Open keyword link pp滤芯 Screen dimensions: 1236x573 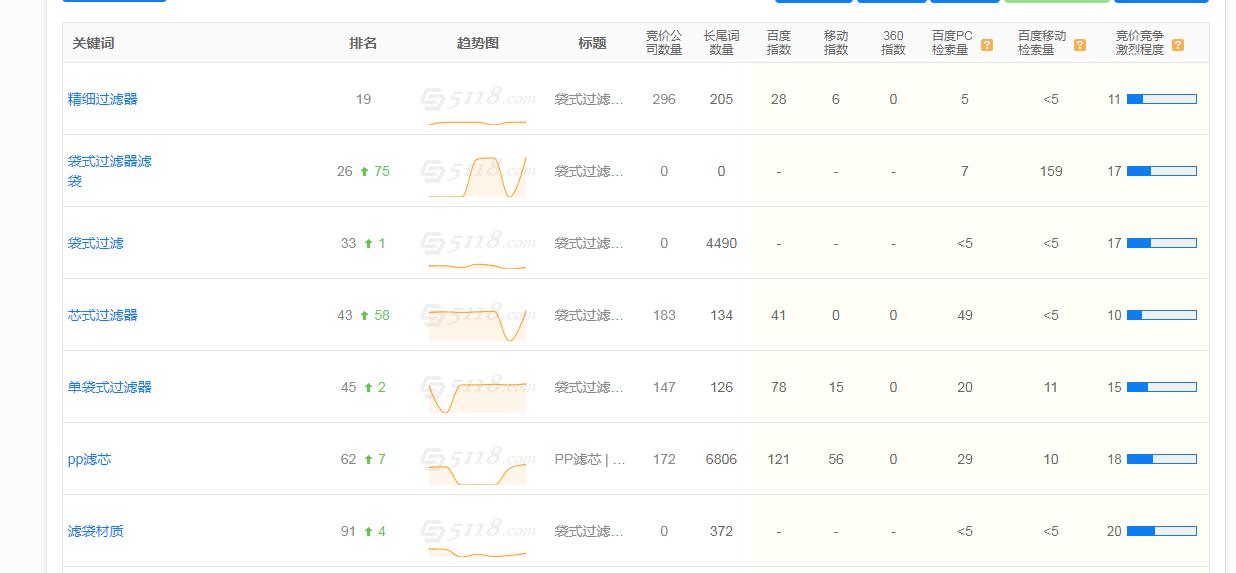(89, 459)
